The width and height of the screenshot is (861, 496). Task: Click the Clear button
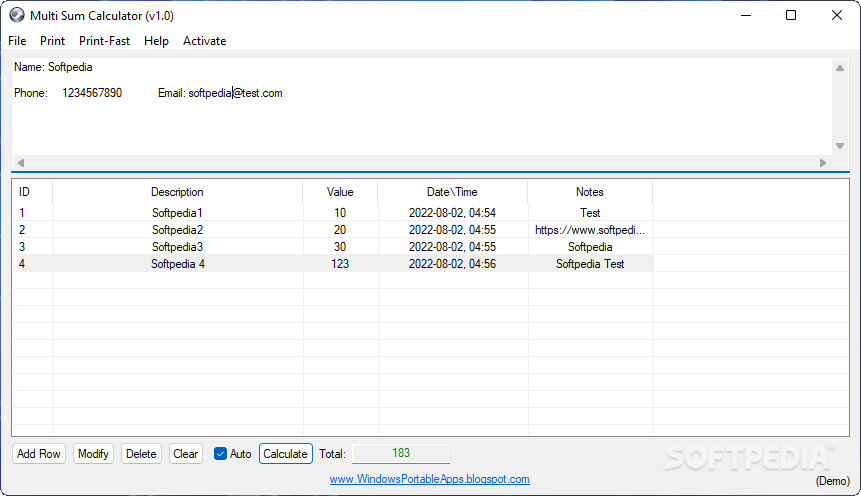click(186, 454)
